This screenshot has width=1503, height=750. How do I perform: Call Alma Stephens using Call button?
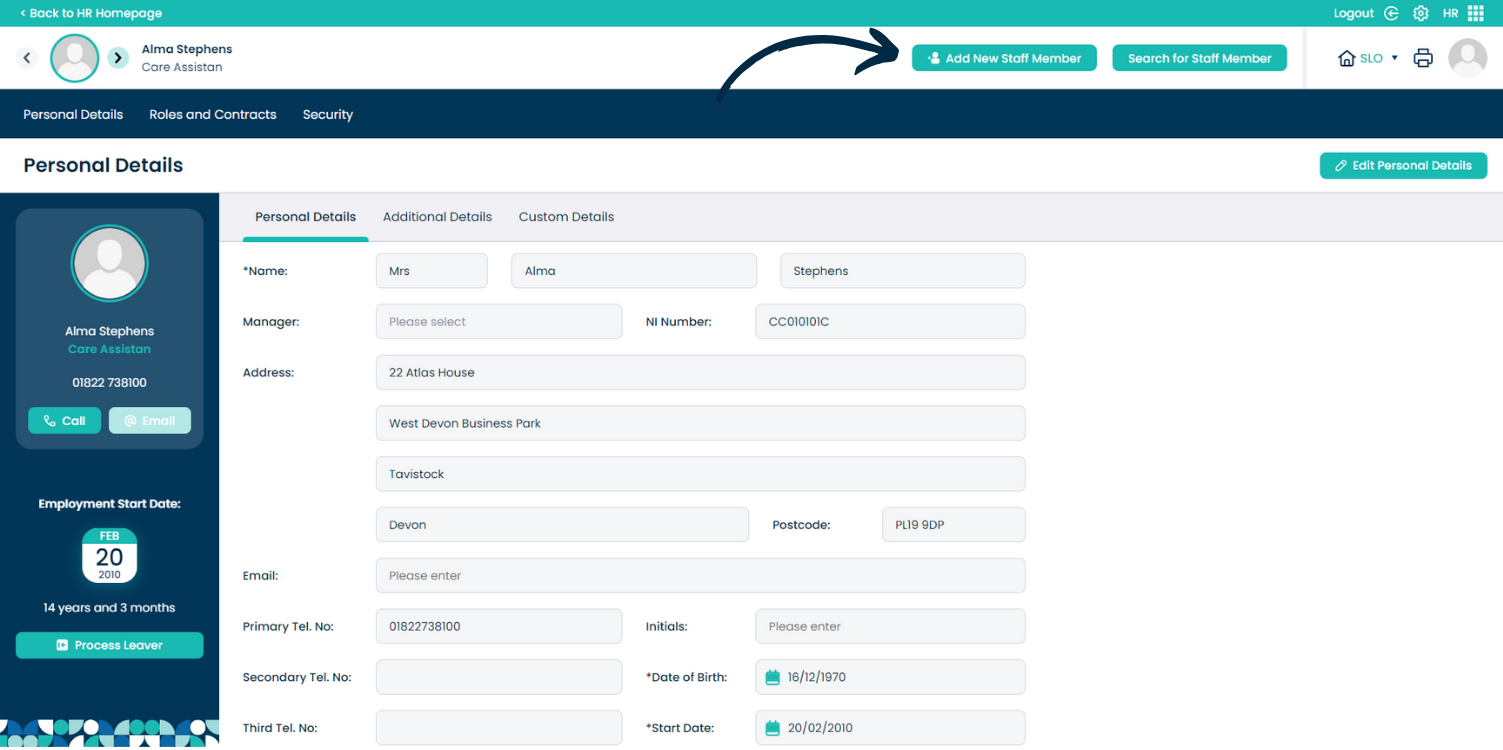pos(64,421)
